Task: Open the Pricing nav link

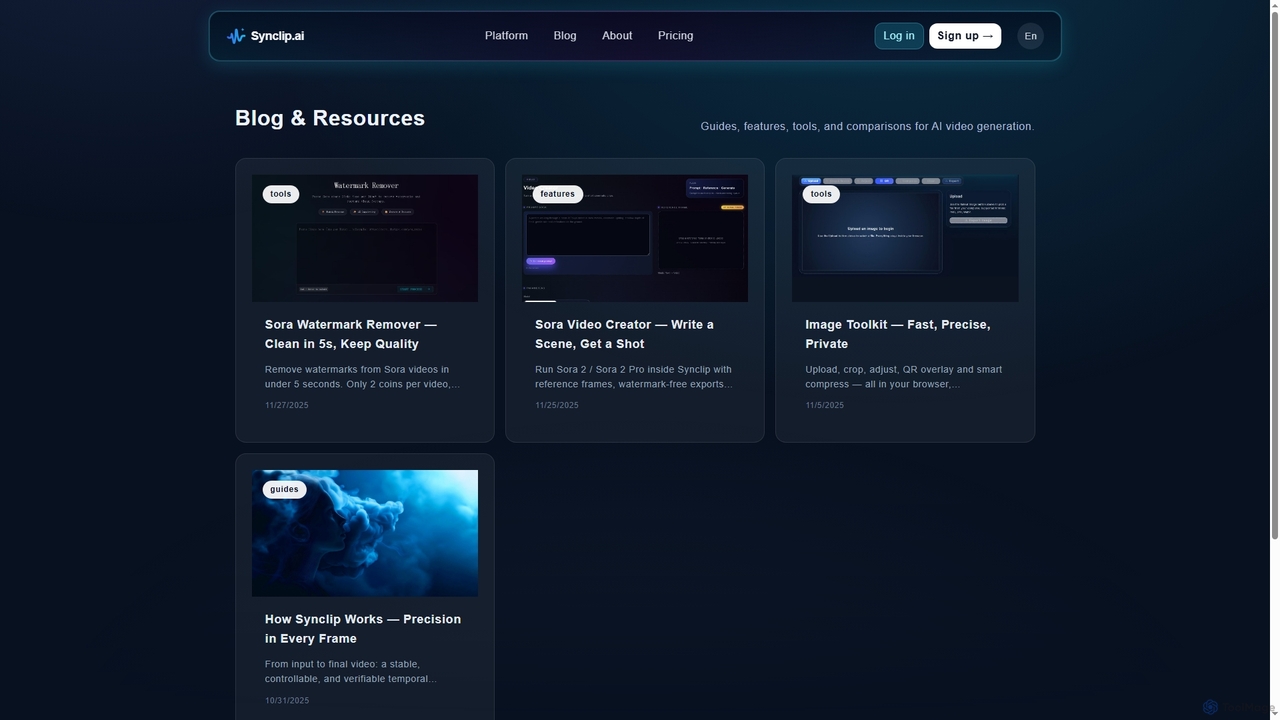Action: 675,36
